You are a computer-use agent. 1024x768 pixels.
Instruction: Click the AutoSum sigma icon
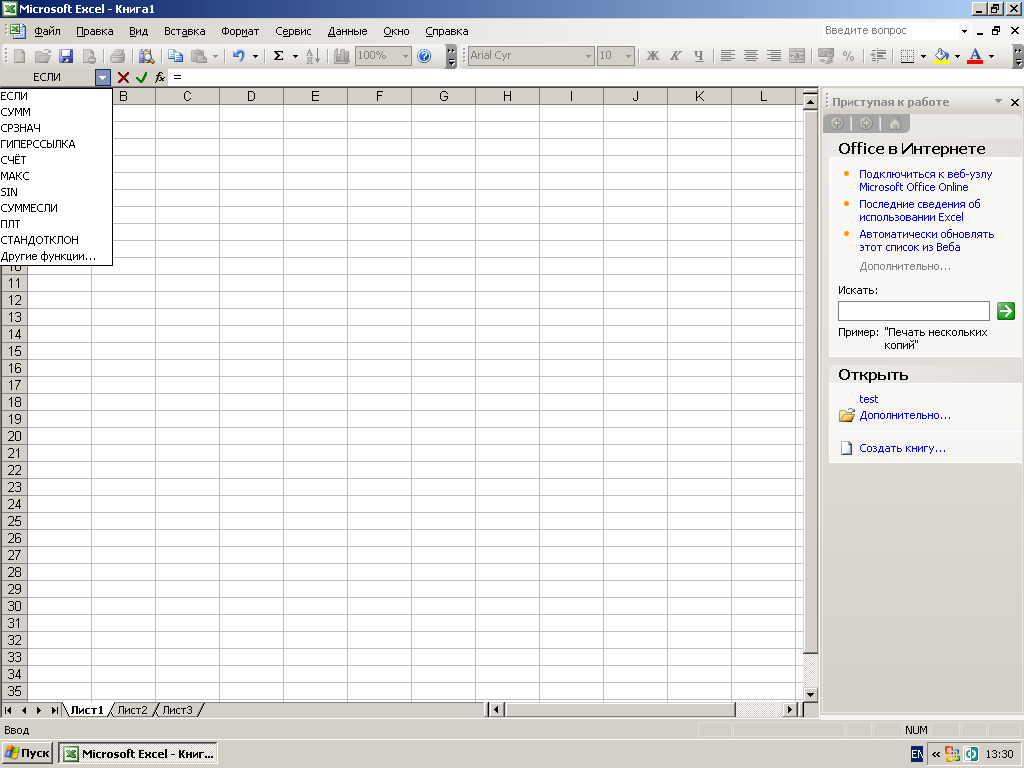click(278, 56)
